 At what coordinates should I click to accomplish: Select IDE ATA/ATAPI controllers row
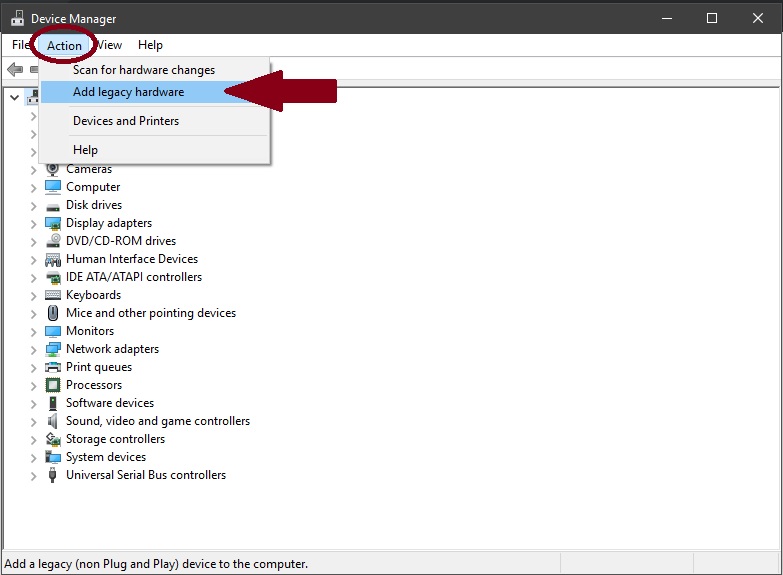(134, 277)
